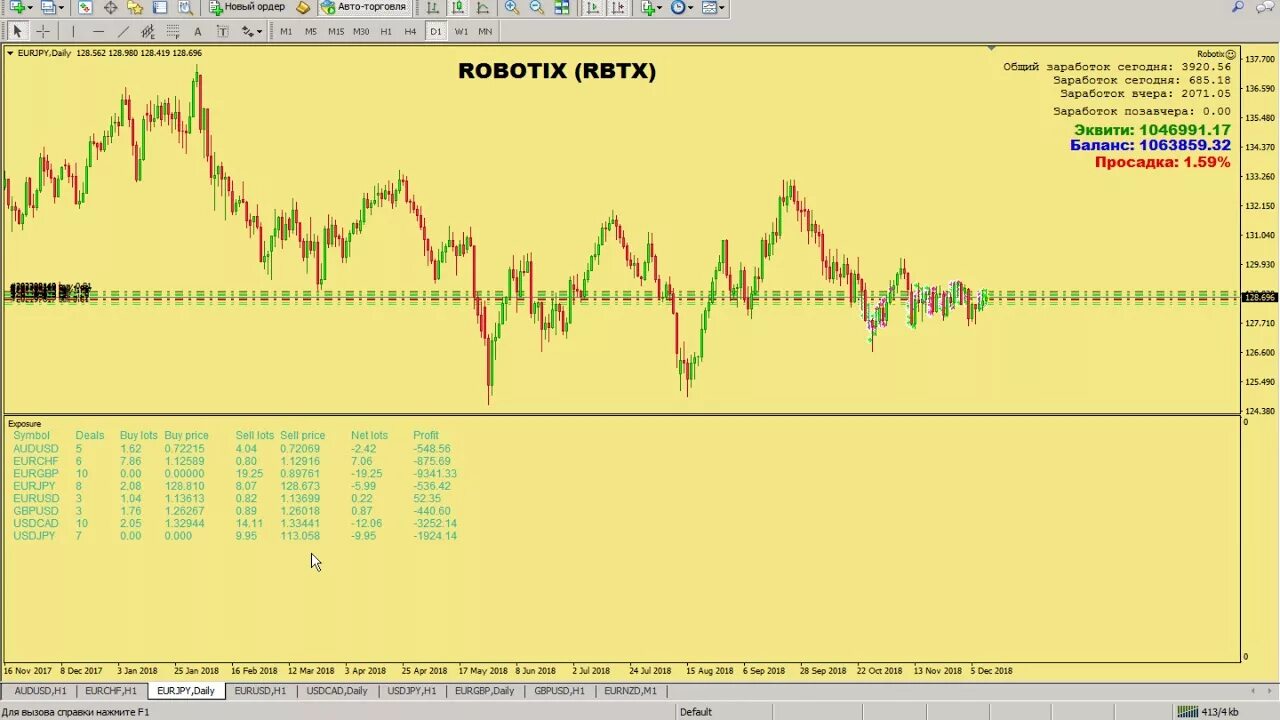Toggle chart shift
This screenshot has height=720, width=1280.
click(x=617, y=7)
